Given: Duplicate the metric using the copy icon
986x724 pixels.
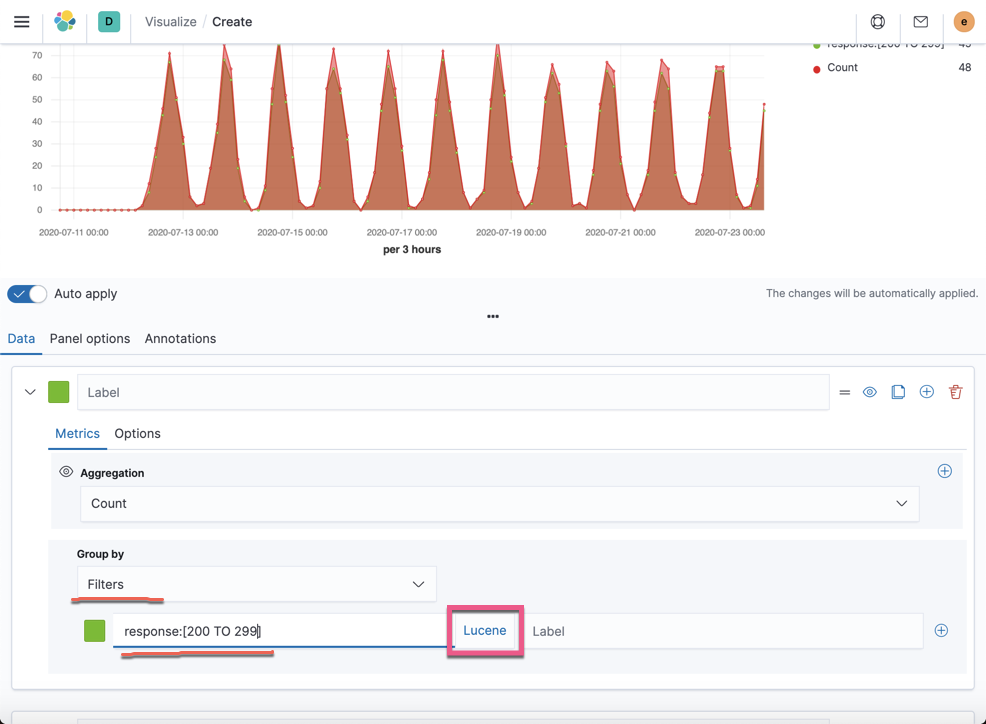Looking at the screenshot, I should pos(898,392).
